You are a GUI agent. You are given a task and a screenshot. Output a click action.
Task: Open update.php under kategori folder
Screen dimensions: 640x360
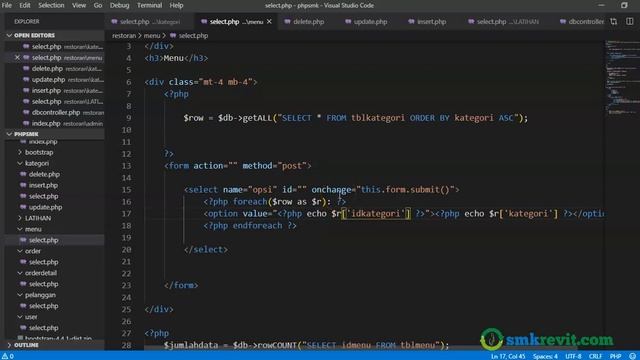pyautogui.click(x=45, y=207)
